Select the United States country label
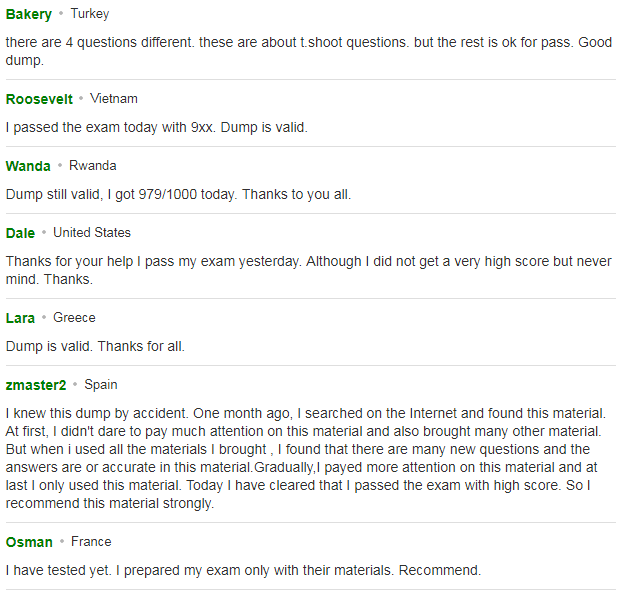 (x=92, y=232)
